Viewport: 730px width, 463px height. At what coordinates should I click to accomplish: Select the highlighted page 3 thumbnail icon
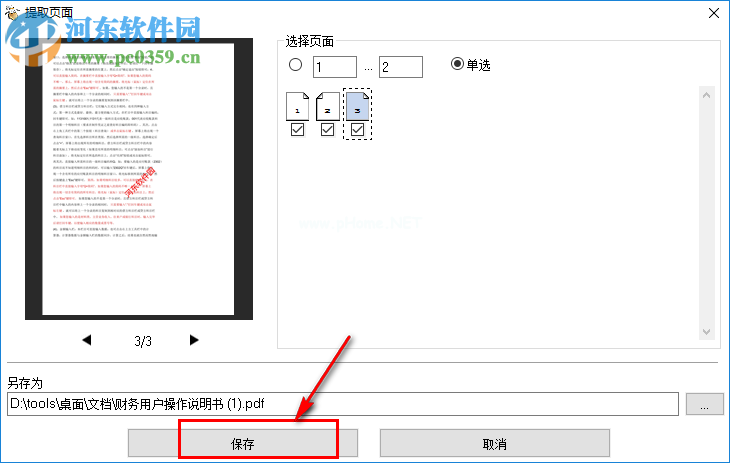[358, 106]
